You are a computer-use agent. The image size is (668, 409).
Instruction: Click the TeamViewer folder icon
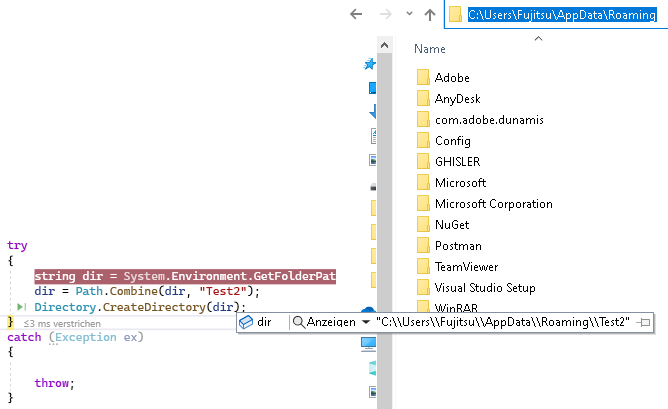coord(423,266)
